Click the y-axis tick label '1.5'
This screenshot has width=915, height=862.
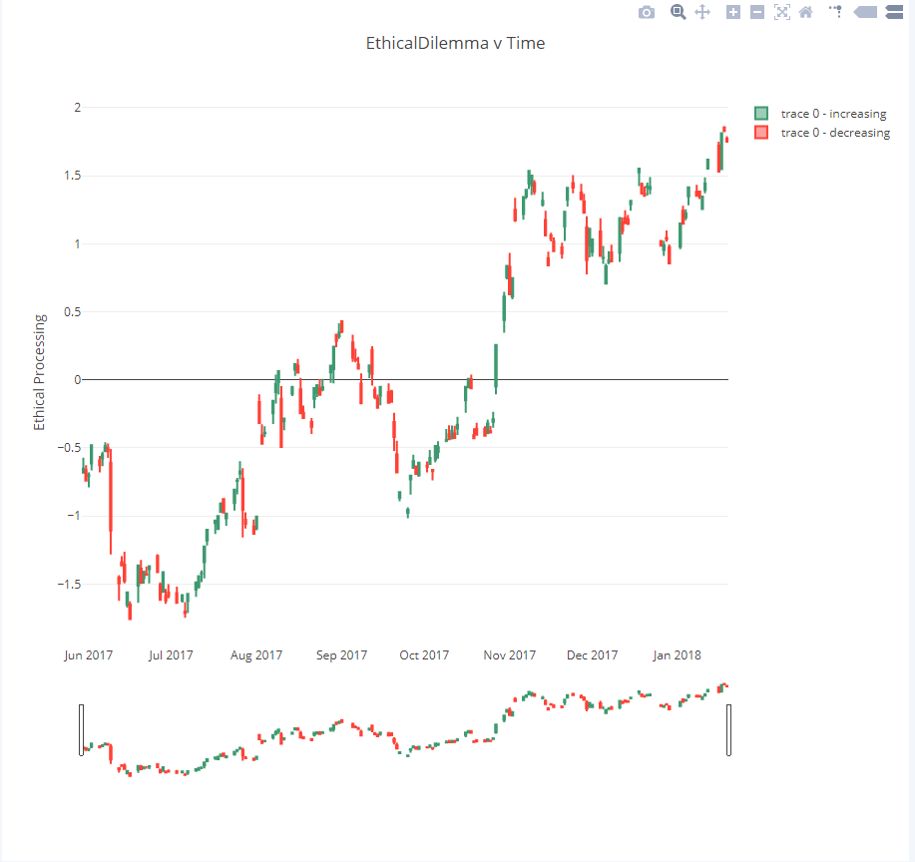pyautogui.click(x=72, y=176)
